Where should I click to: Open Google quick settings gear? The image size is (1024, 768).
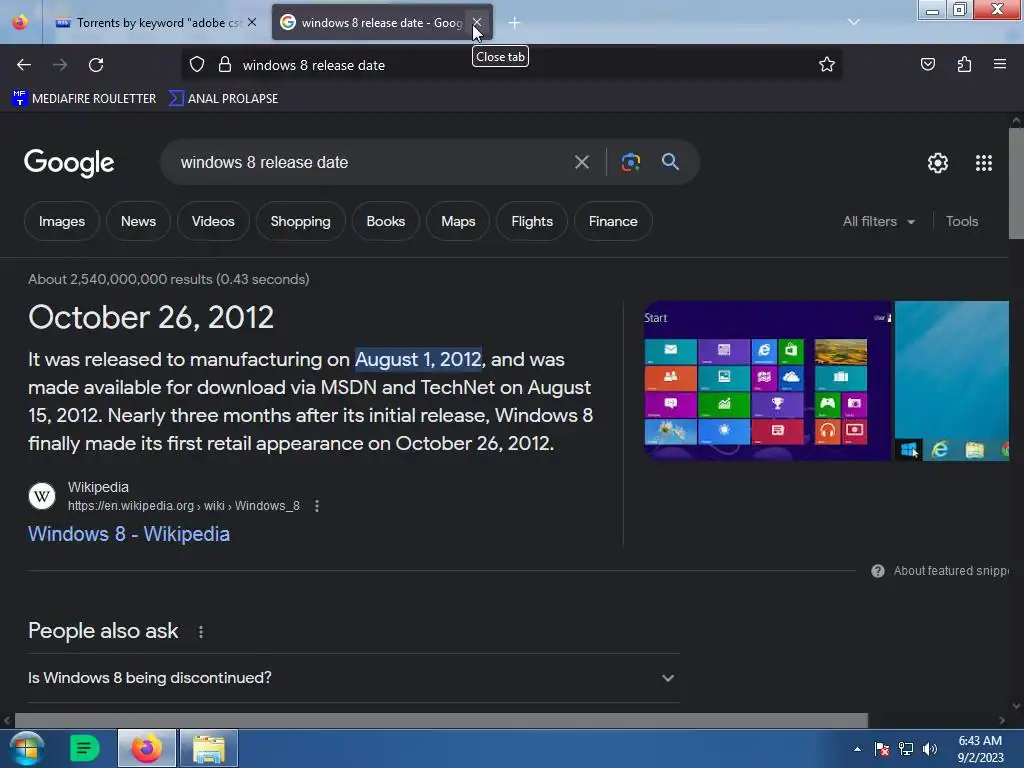click(938, 163)
